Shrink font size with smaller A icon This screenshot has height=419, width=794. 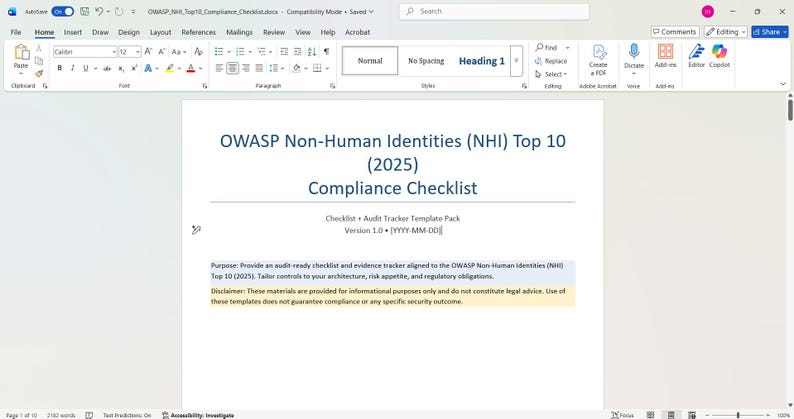tap(162, 52)
